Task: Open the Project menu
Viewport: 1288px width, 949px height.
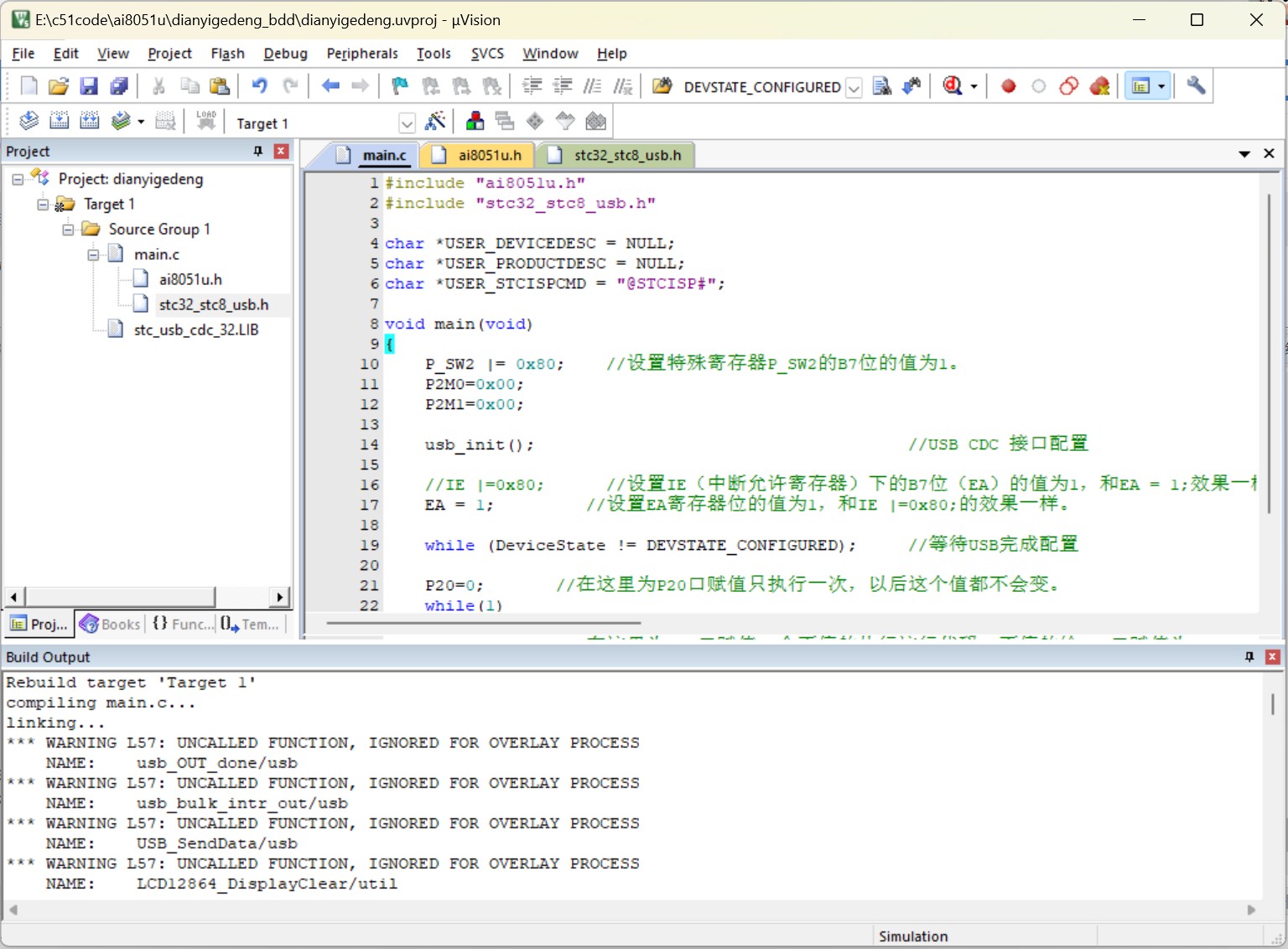Action: pos(169,54)
